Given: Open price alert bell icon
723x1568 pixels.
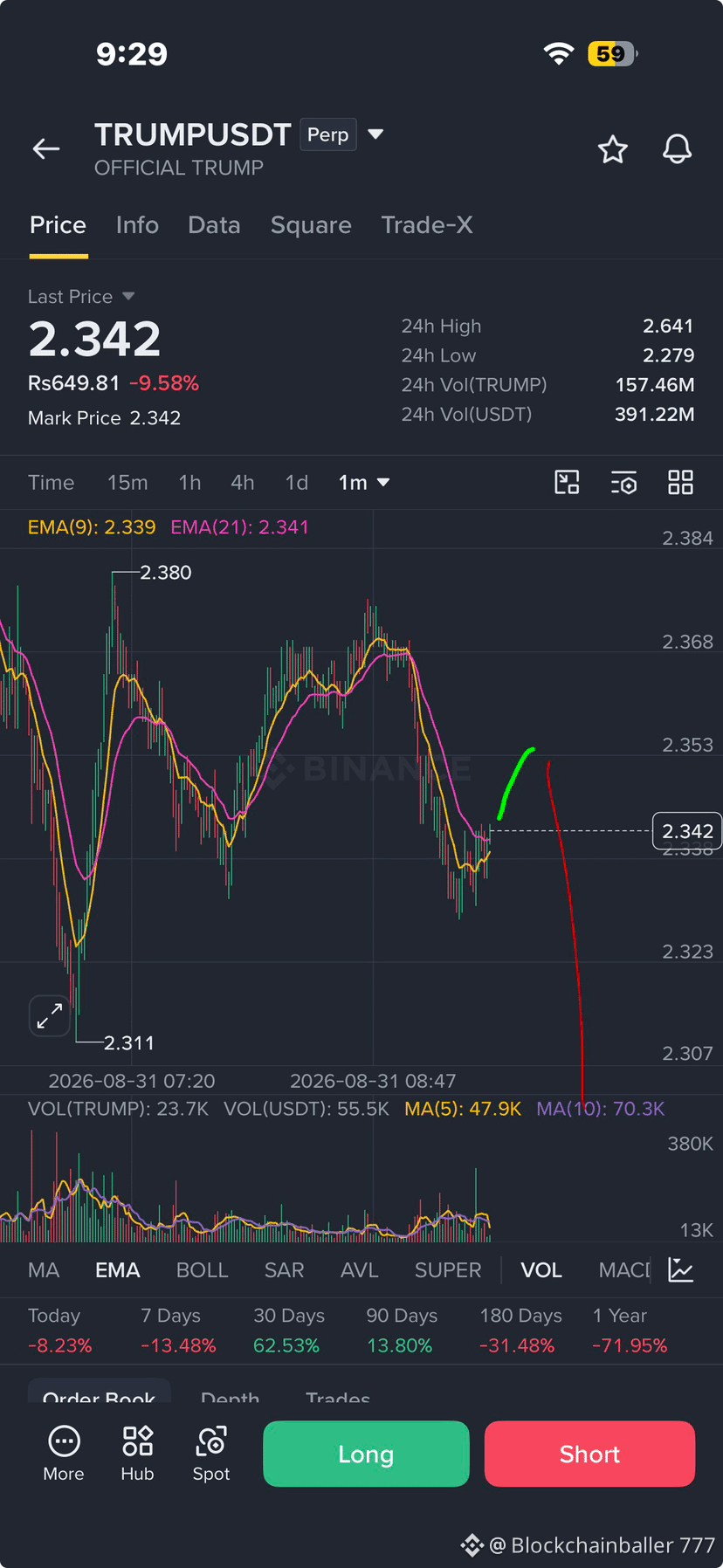Looking at the screenshot, I should pos(677,149).
